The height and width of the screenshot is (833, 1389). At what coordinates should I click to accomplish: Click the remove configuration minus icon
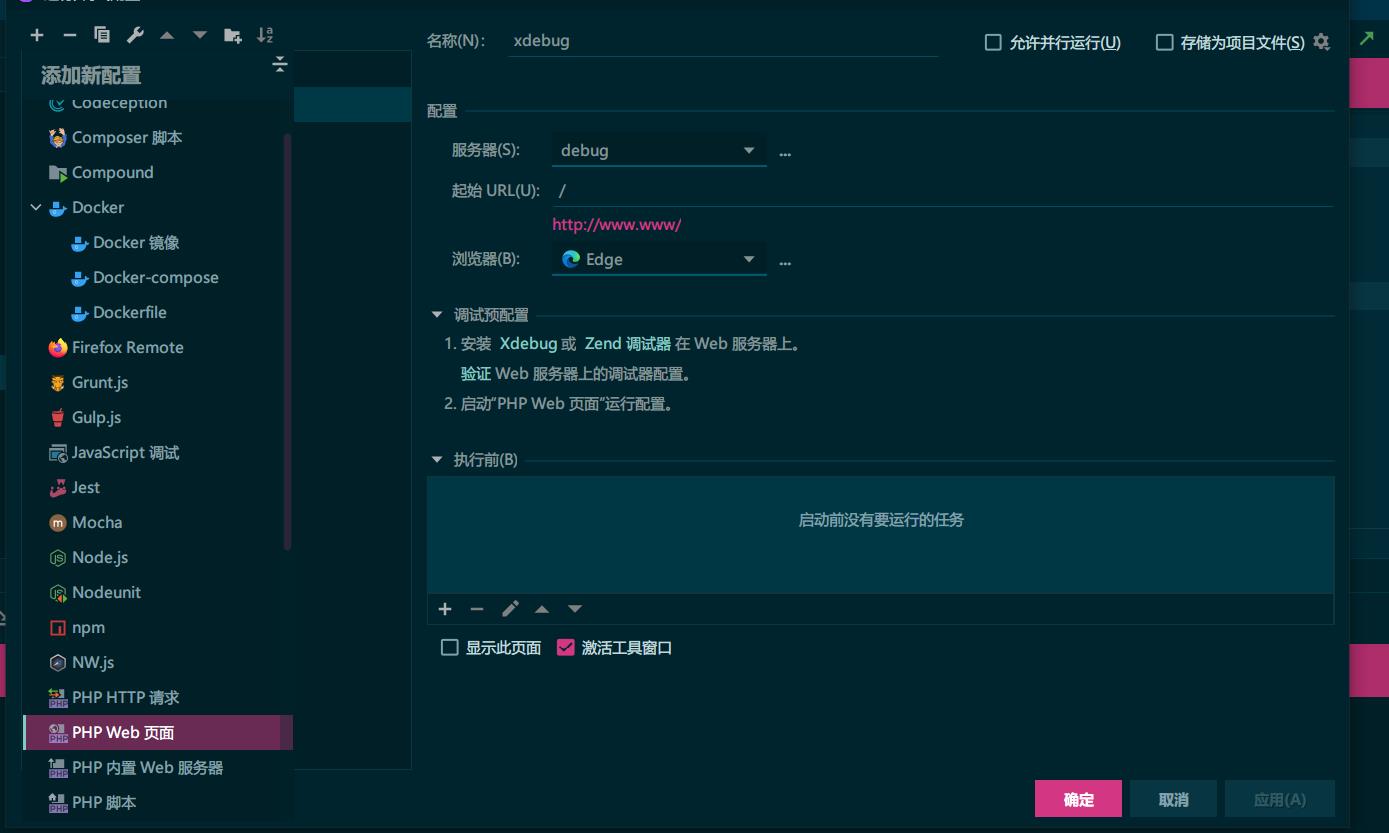point(69,35)
